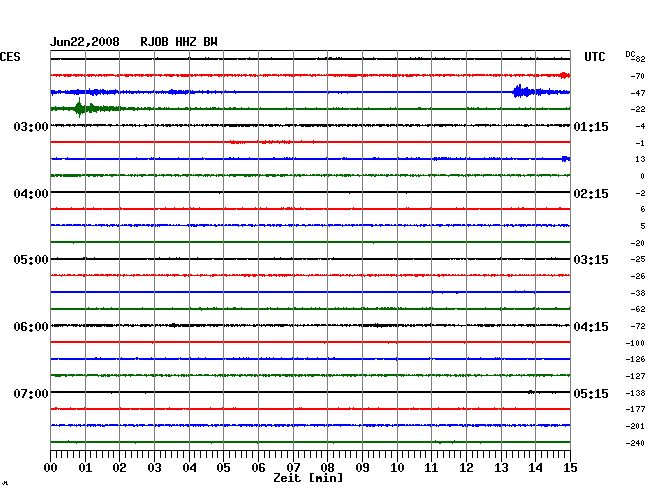Image resolution: width=650 pixels, height=494 pixels.
Task: Click the 04:00 CES time label
Action: click(31, 194)
